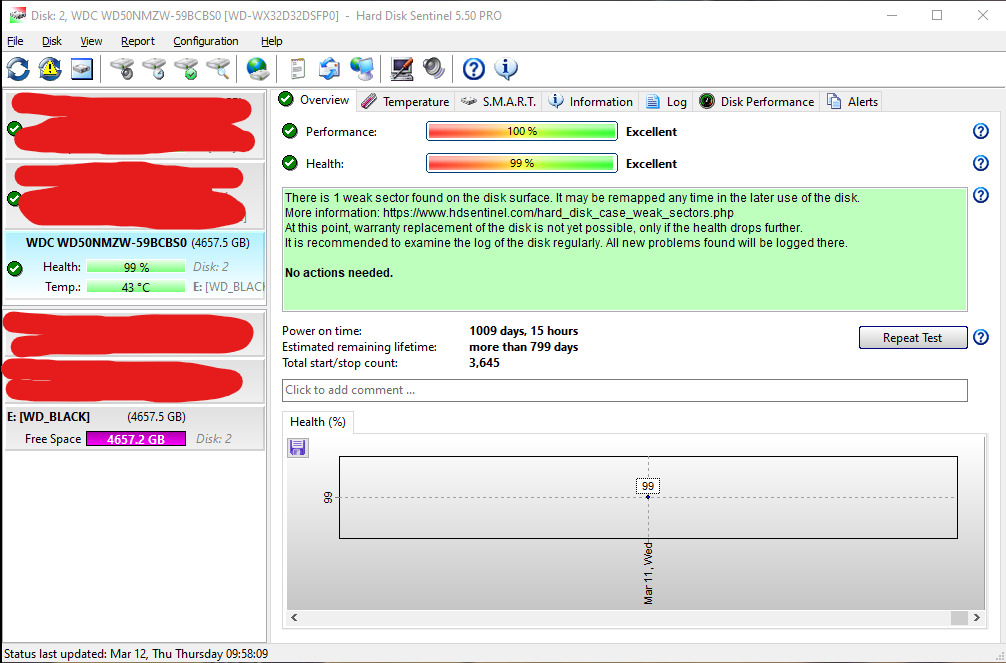Click the 99 data point on the graph

pos(648,497)
